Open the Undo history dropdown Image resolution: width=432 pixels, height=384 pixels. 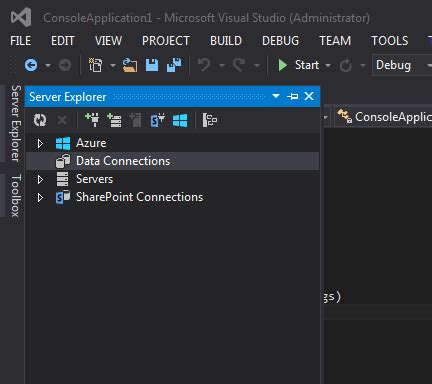tap(222, 65)
